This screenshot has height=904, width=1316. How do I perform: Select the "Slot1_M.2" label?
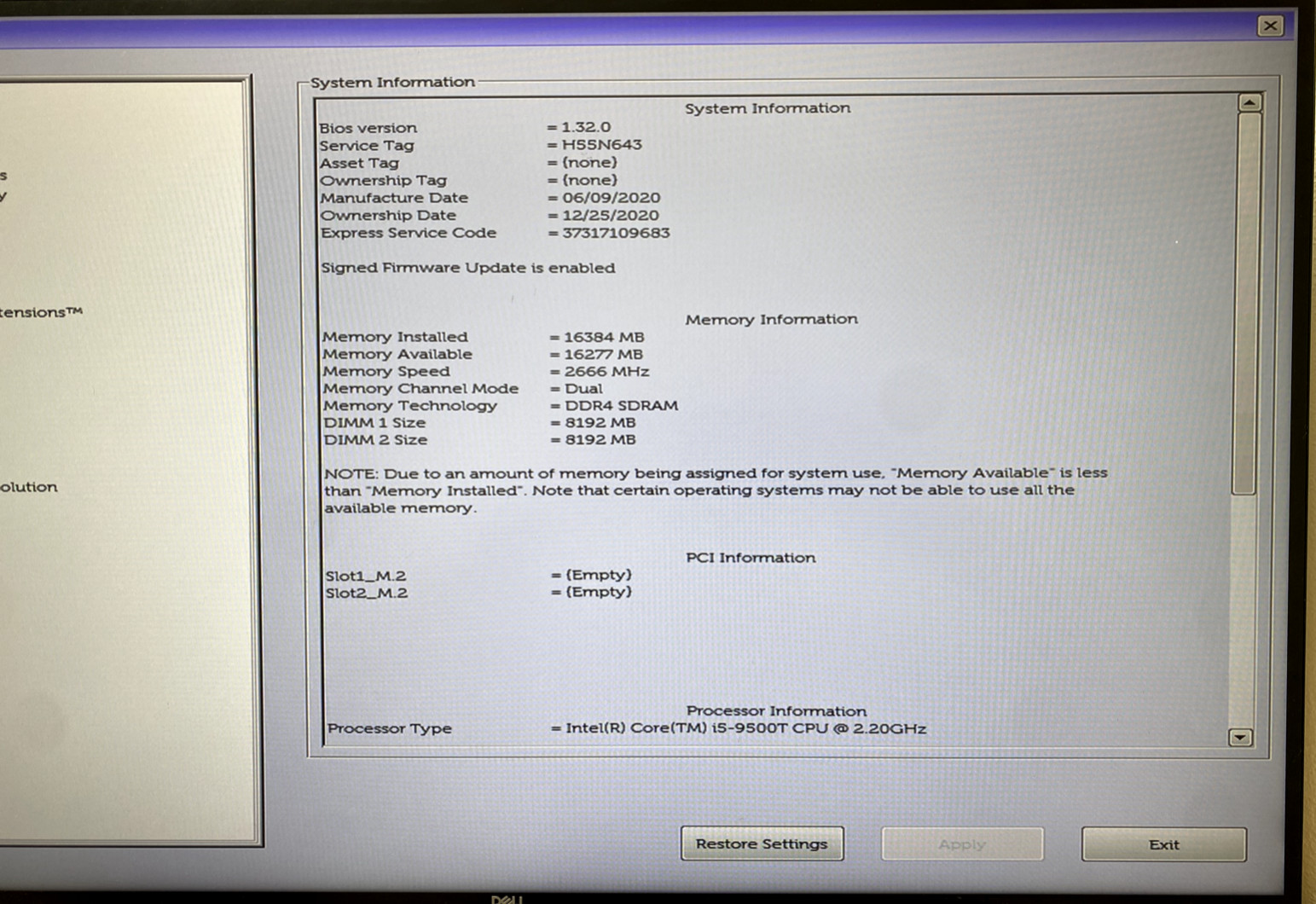point(366,577)
